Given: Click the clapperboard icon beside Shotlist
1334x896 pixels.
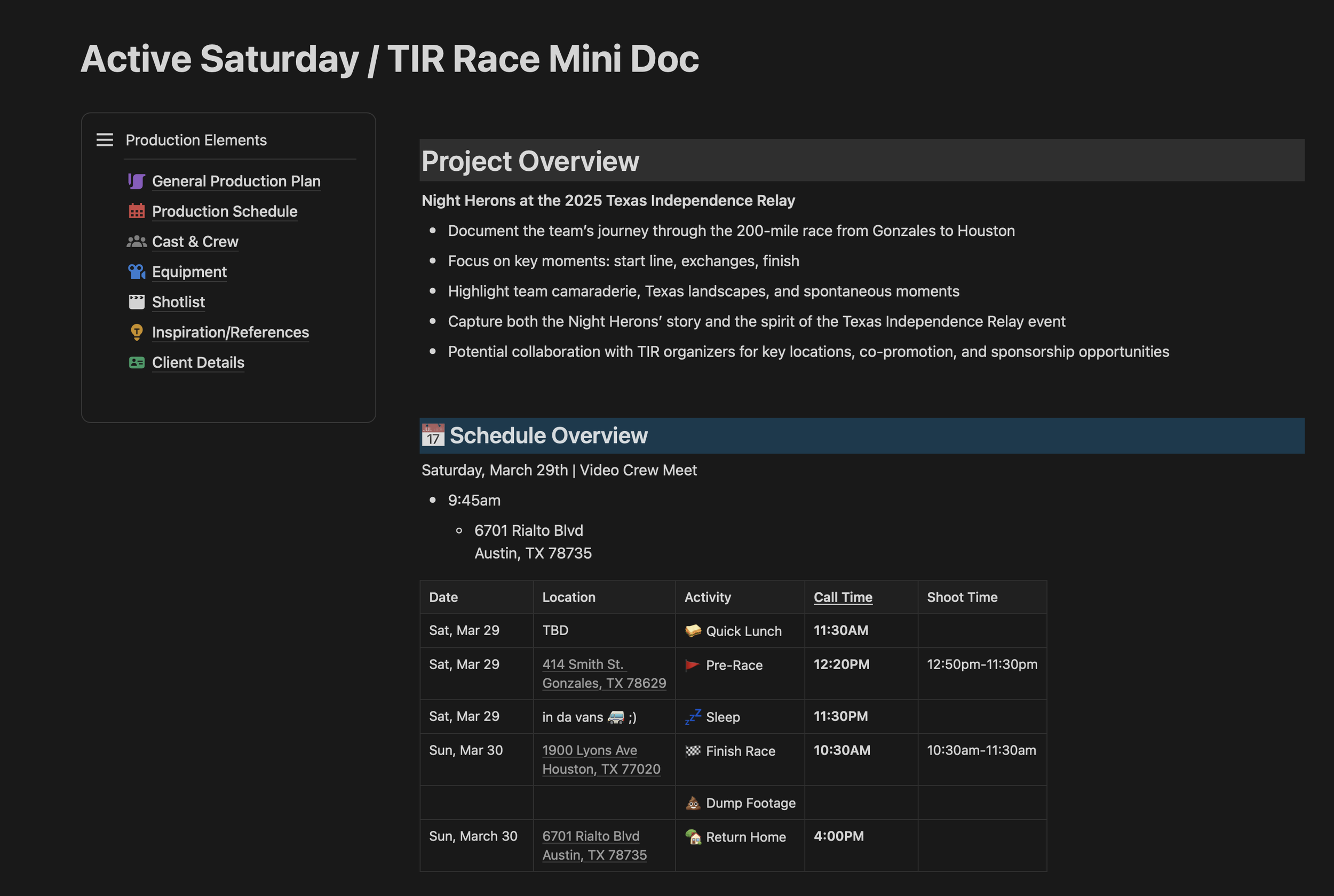Looking at the screenshot, I should pos(136,302).
